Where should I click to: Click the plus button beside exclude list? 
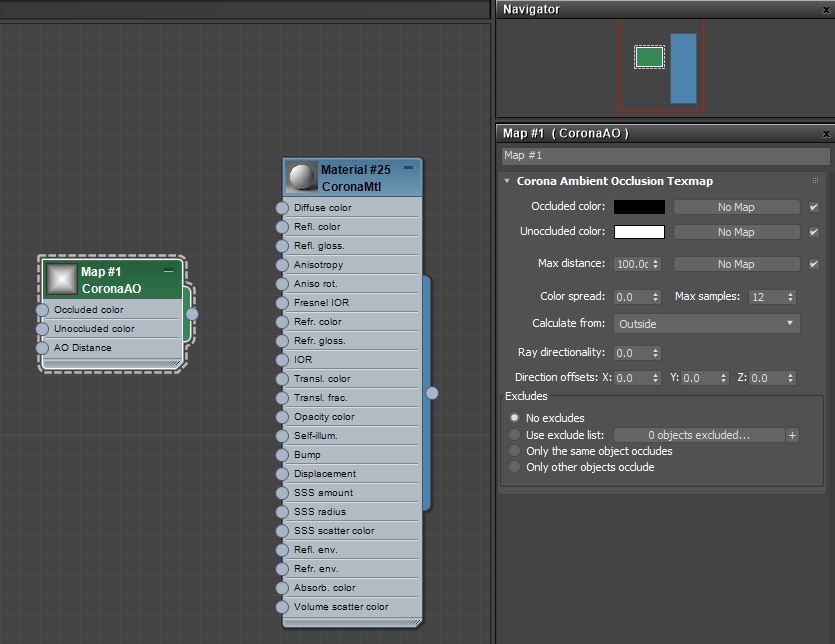tap(792, 435)
